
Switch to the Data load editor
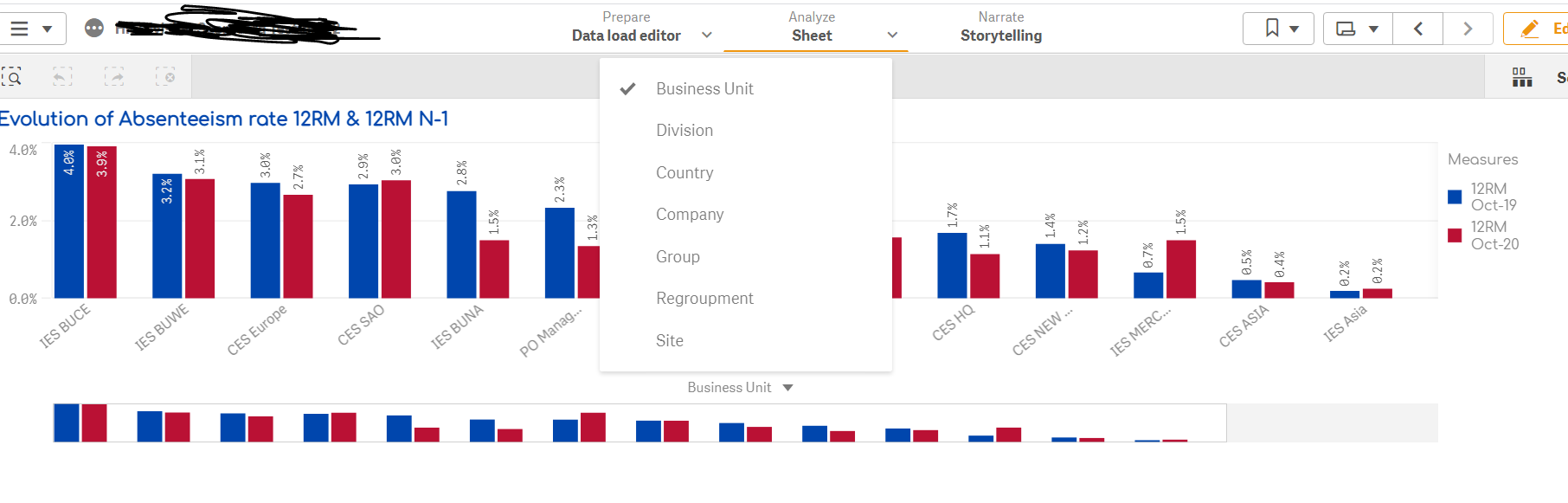point(627,35)
